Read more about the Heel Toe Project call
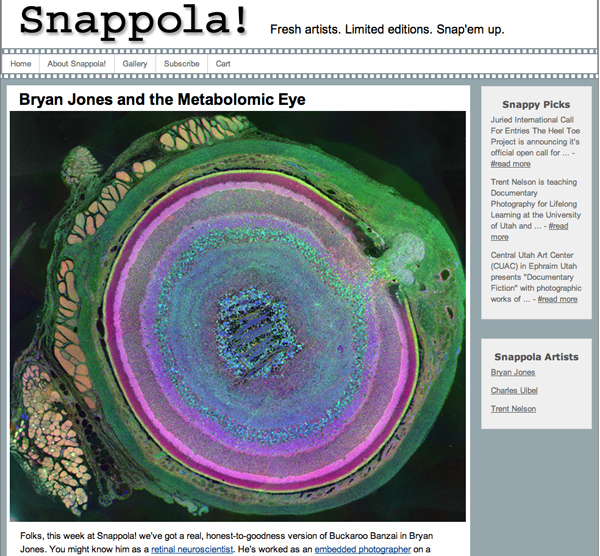 pyautogui.click(x=510, y=163)
